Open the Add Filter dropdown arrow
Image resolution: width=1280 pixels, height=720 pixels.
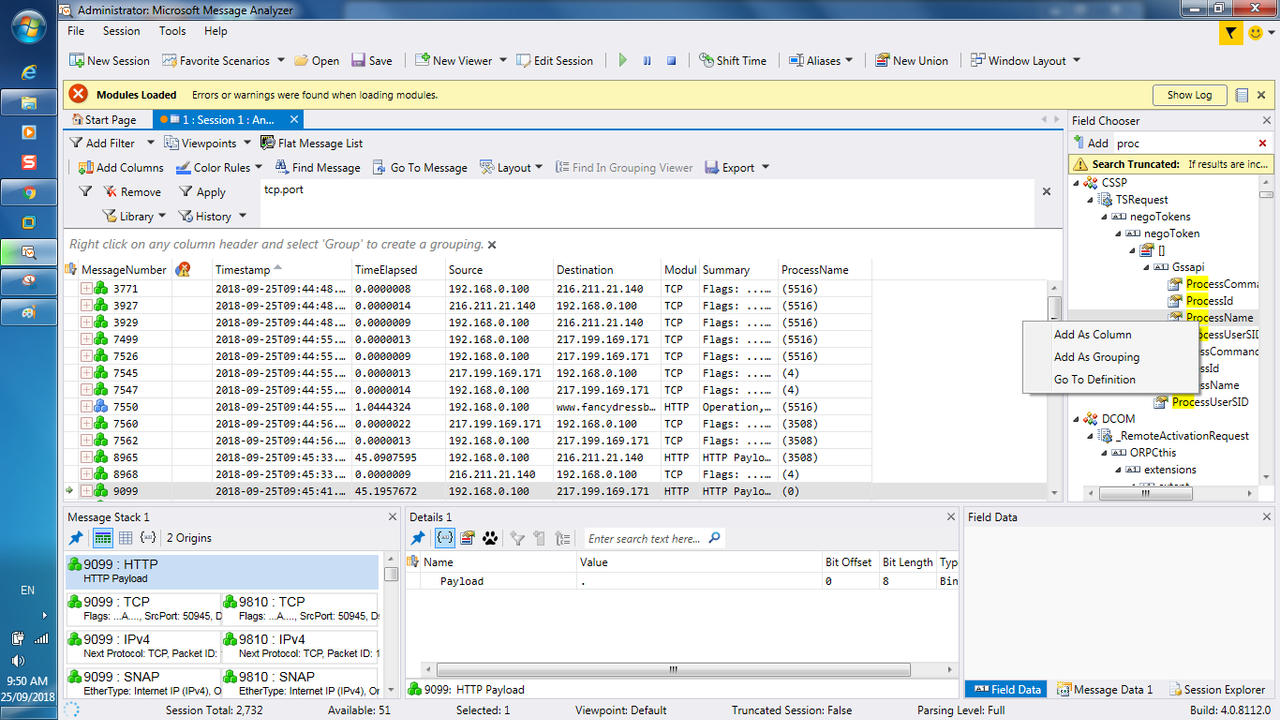(x=151, y=143)
